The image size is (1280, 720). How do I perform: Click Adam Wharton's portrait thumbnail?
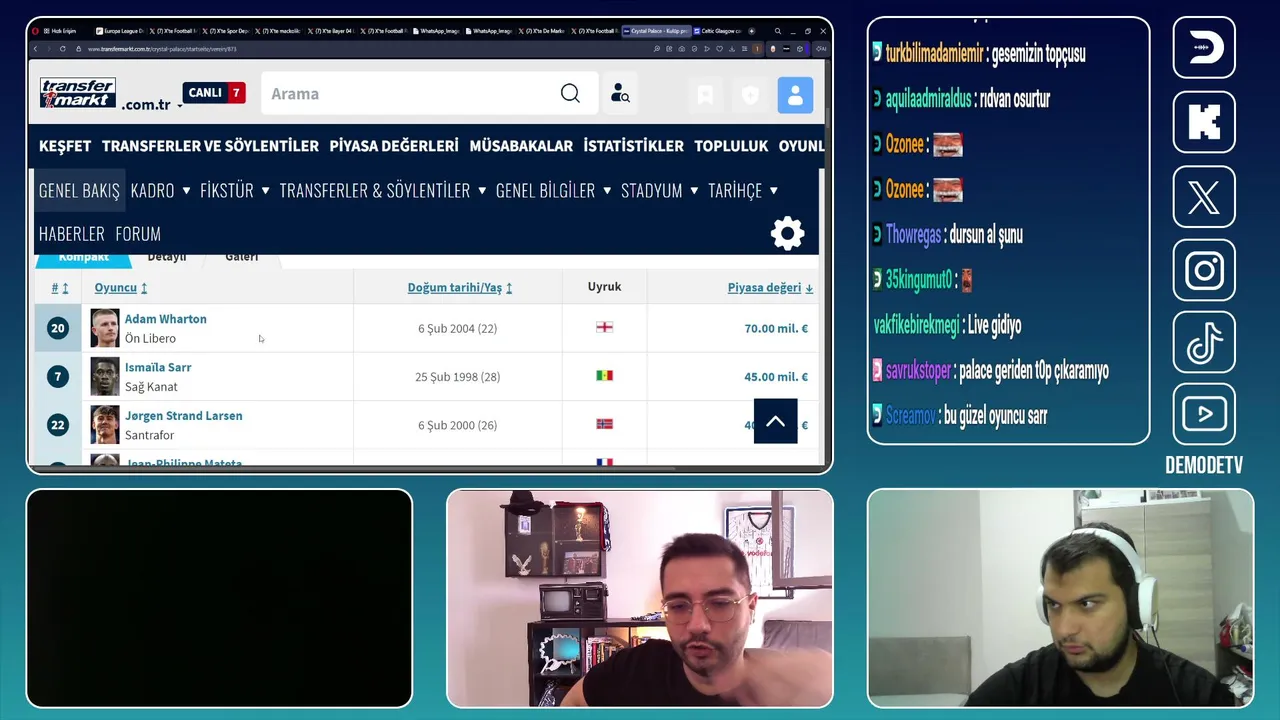[x=105, y=328]
